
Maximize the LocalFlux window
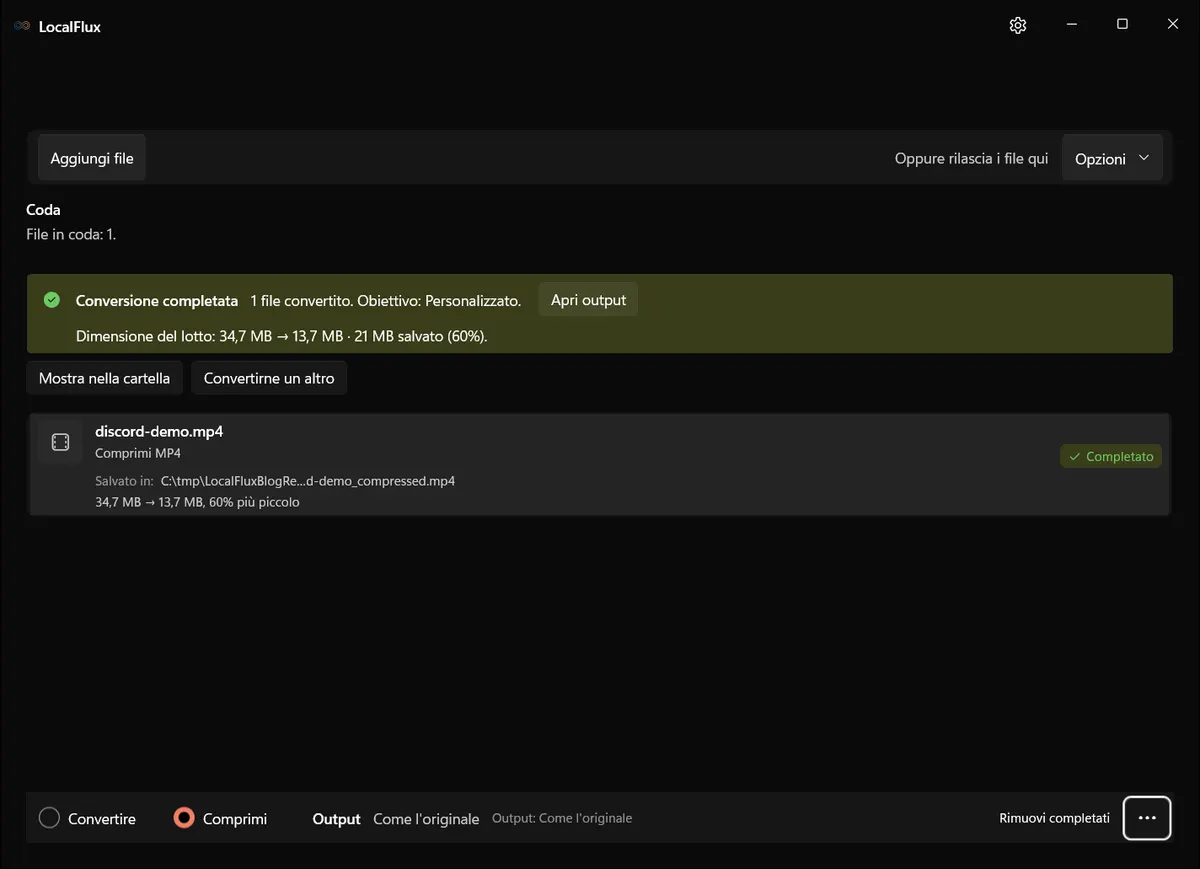(1122, 25)
